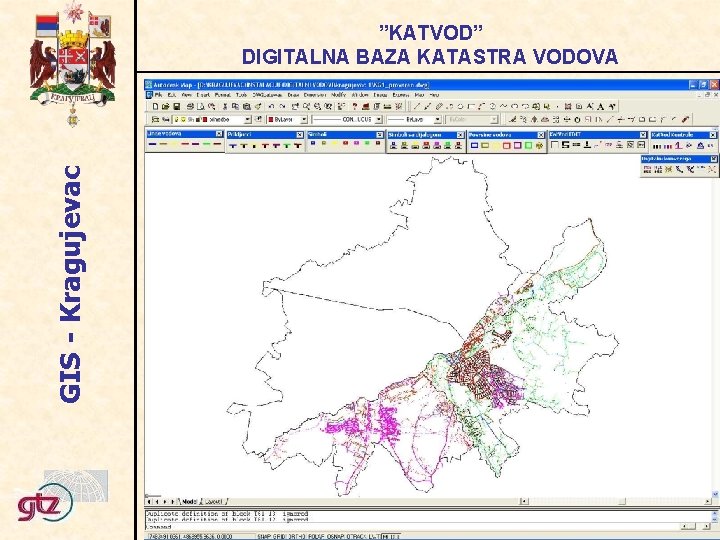
Task: Open the layer list dropdown
Action: coord(248,119)
